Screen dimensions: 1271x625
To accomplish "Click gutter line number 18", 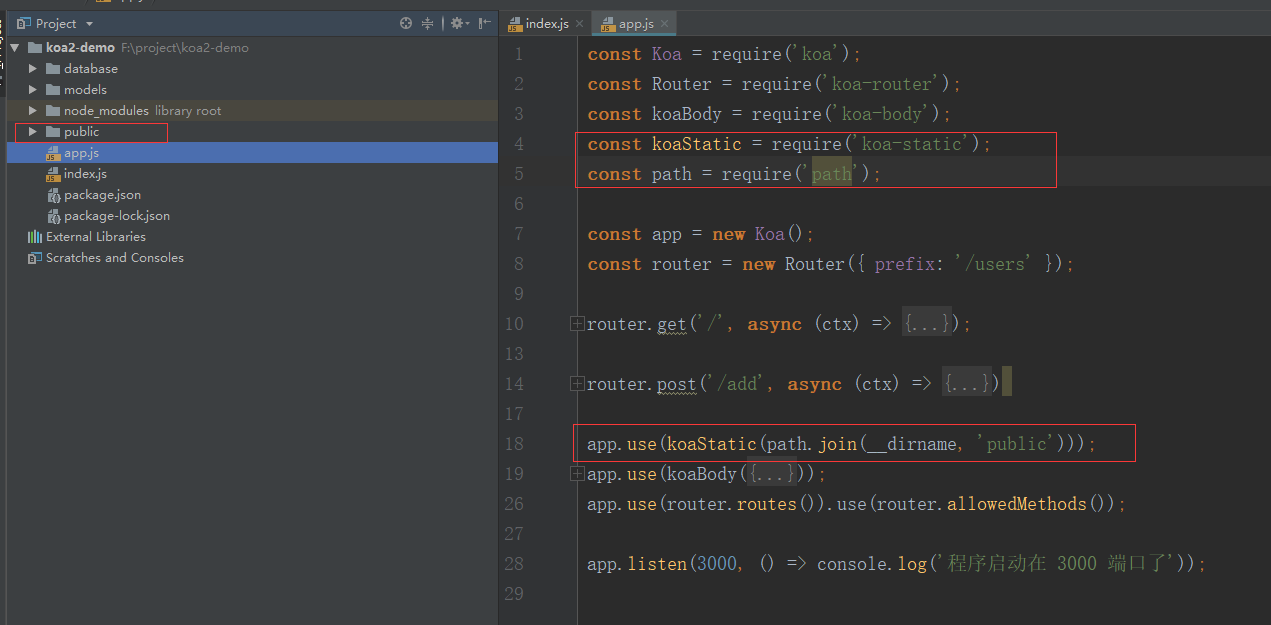I will (513, 444).
